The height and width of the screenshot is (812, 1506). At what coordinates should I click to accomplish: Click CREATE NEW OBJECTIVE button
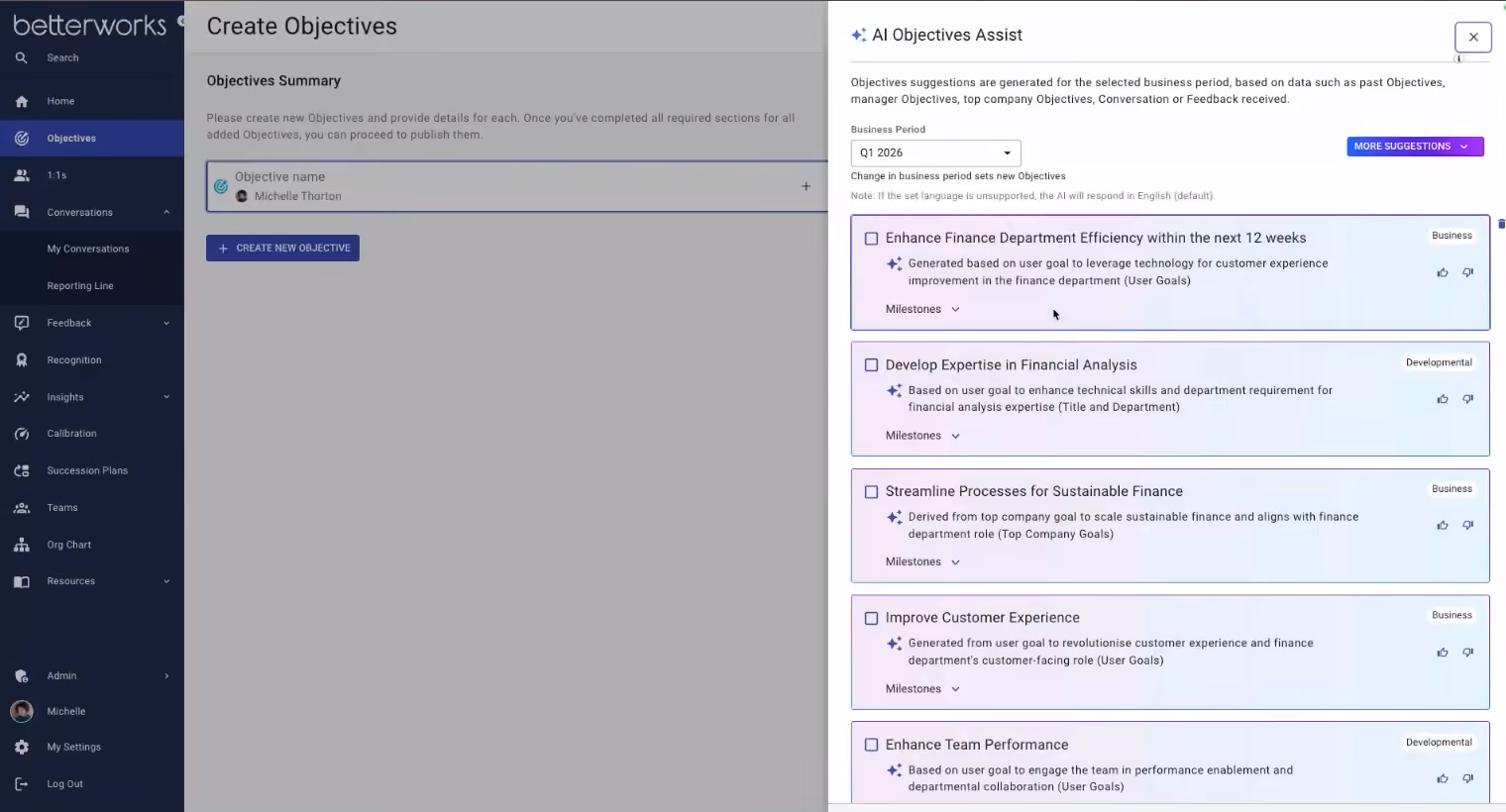coord(282,248)
